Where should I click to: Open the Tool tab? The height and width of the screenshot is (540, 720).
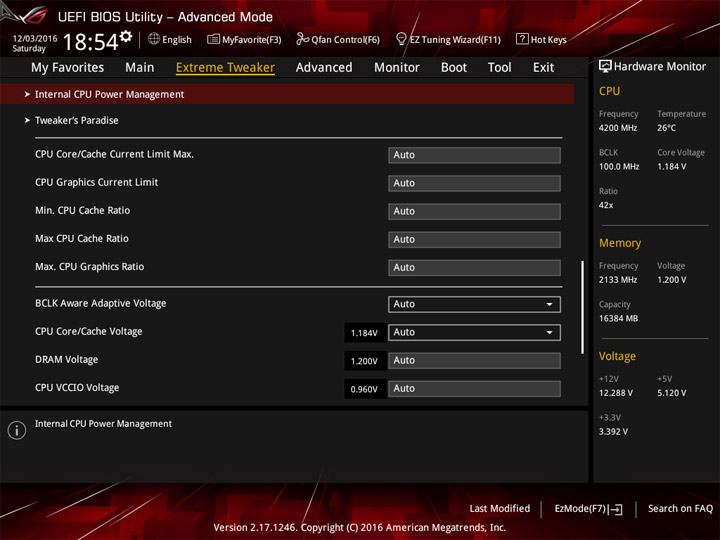pyautogui.click(x=500, y=68)
